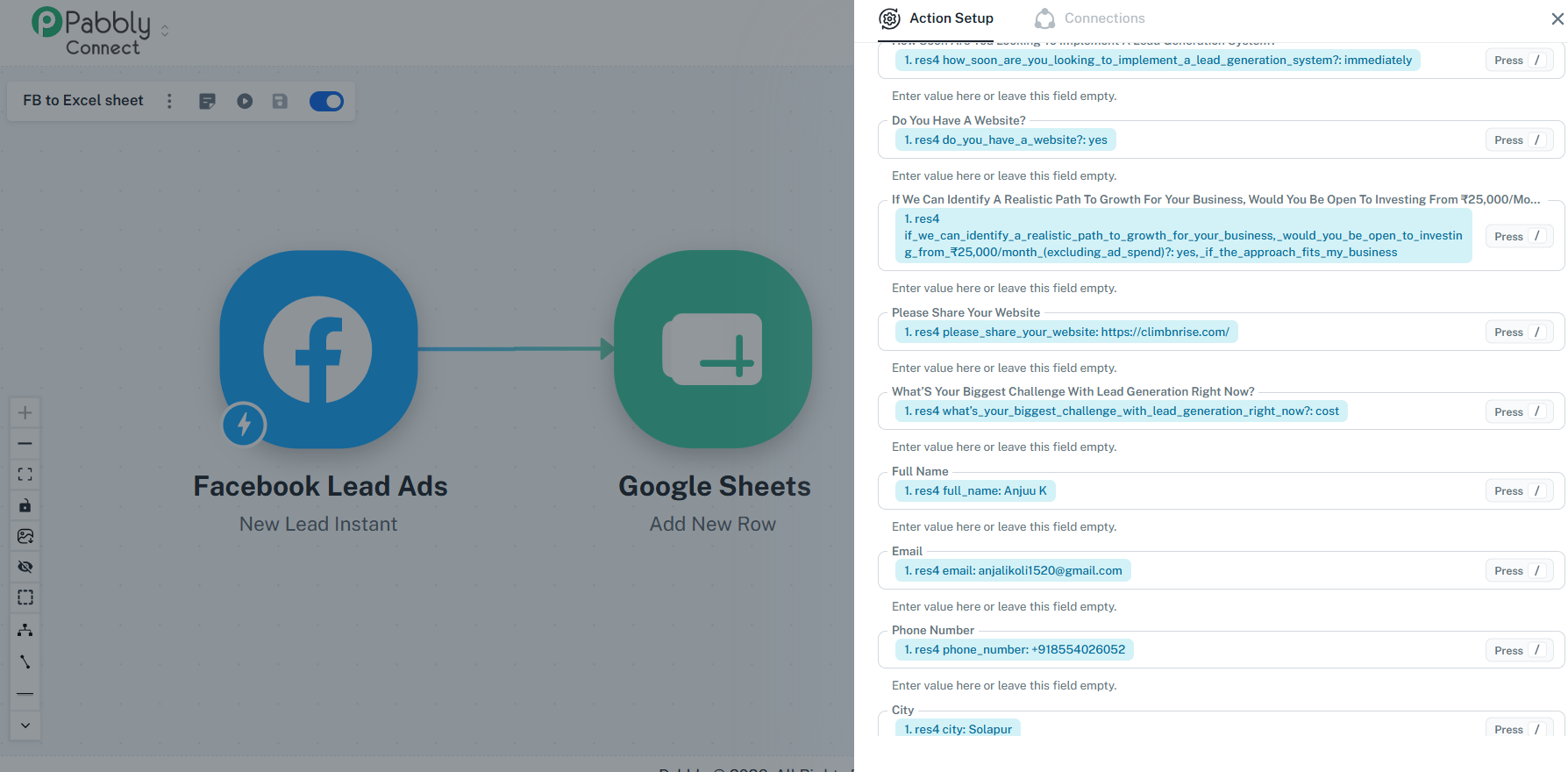The image size is (1568, 772).
Task: Expand the Pabbly app switcher arrows
Action: click(165, 31)
